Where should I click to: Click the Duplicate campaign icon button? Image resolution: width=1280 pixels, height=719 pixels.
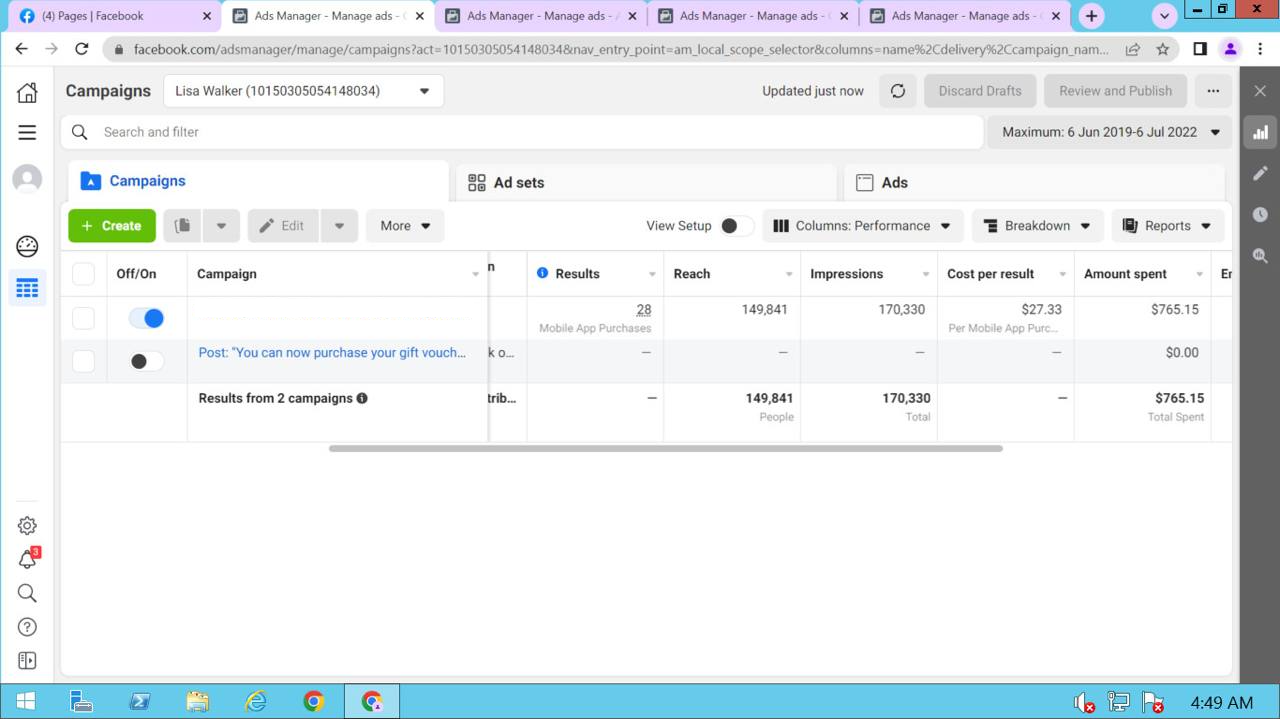click(x=182, y=226)
